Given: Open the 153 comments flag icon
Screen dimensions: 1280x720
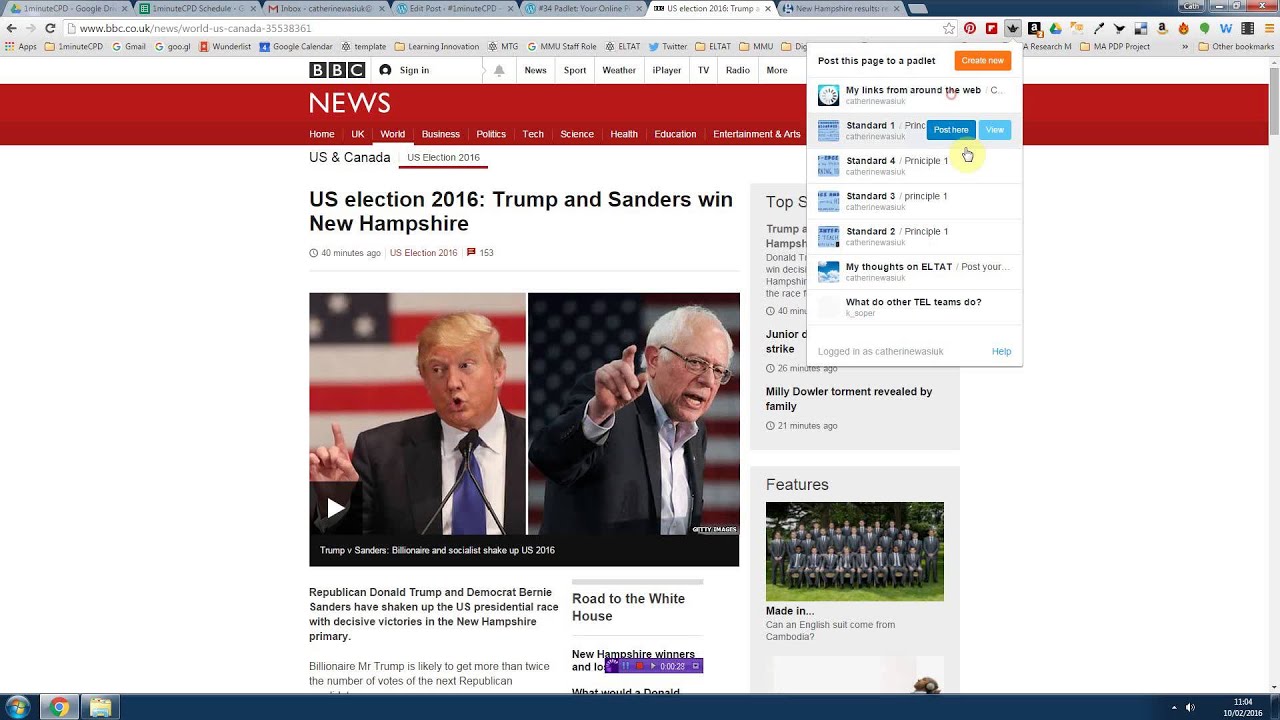Looking at the screenshot, I should 471,253.
